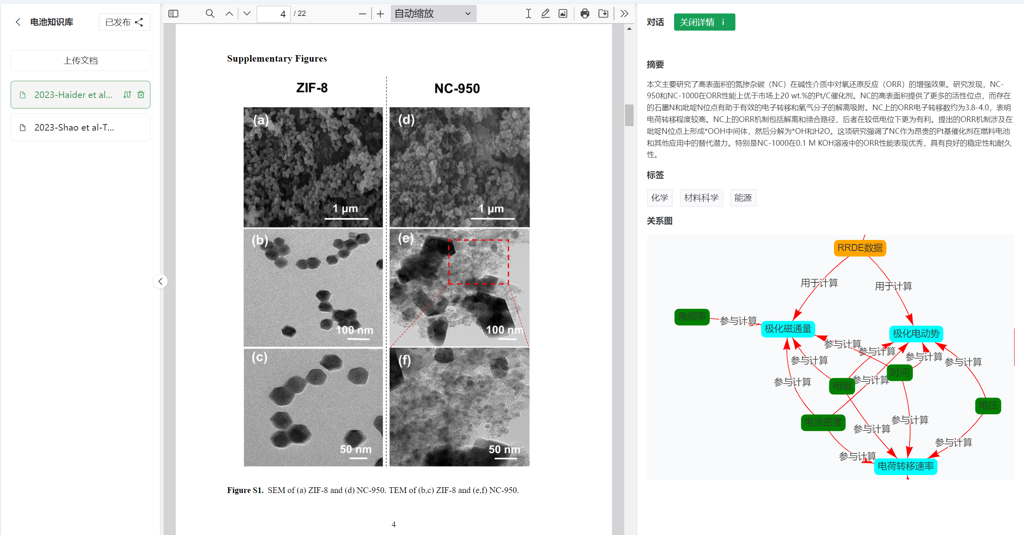Screen dimensions: 1024x535
Task: Open the 2023-Shao et al document
Action: coord(80,127)
